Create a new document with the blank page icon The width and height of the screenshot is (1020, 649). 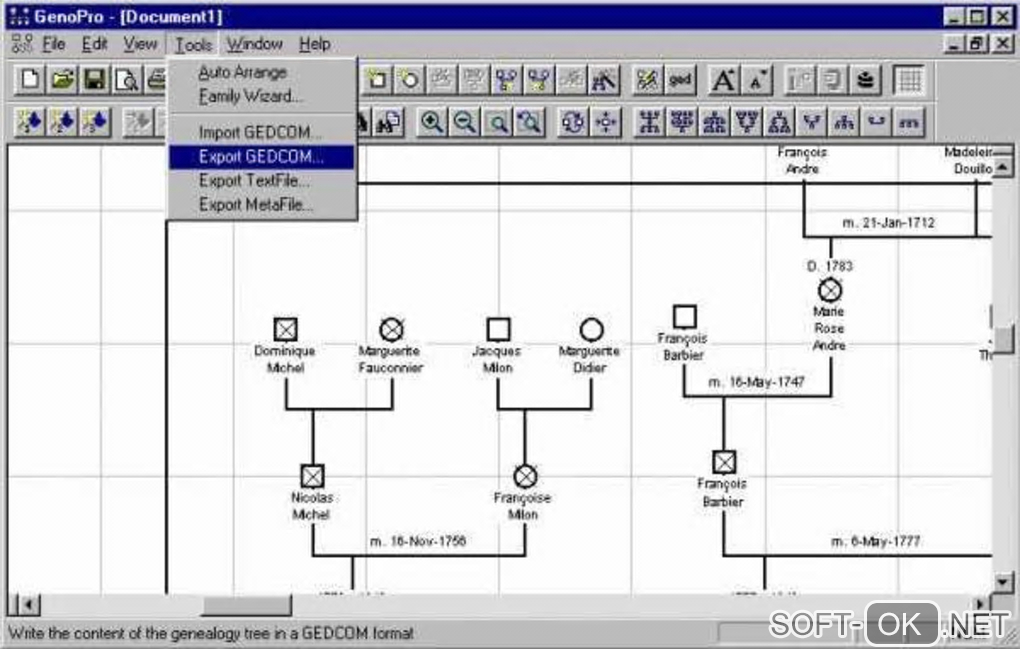(30, 80)
